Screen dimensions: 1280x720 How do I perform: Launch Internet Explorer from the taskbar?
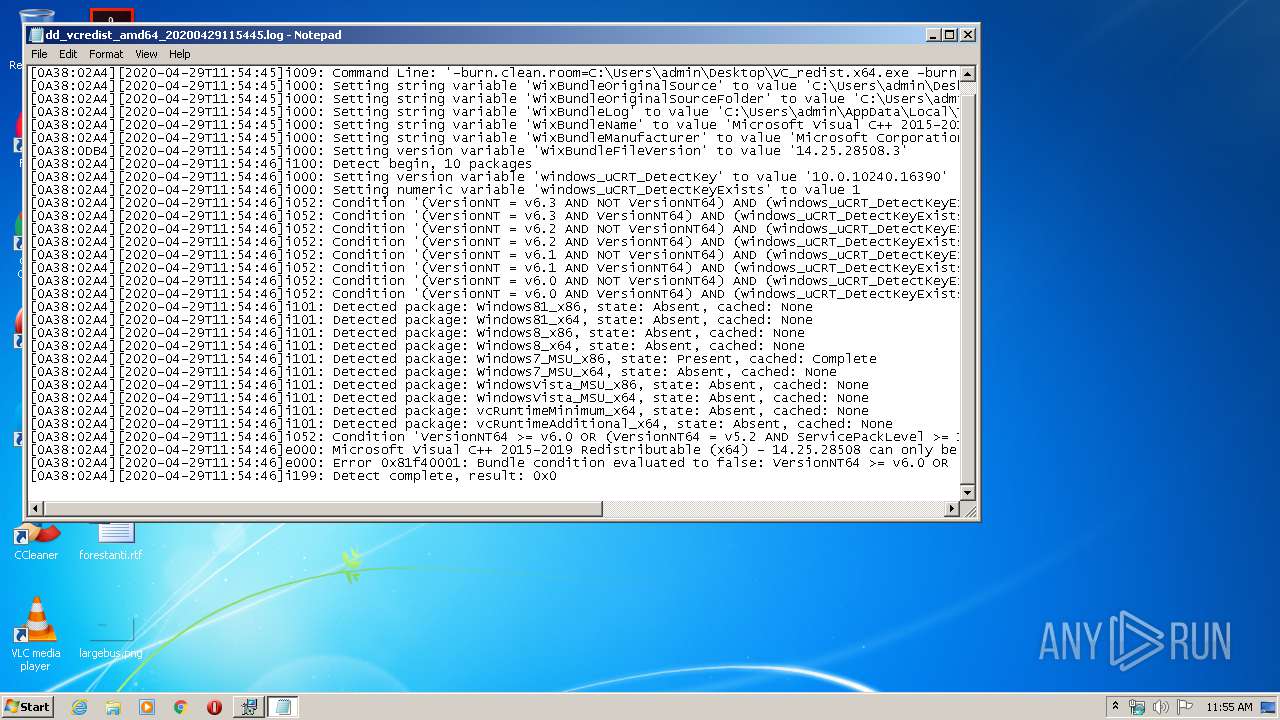pos(79,707)
